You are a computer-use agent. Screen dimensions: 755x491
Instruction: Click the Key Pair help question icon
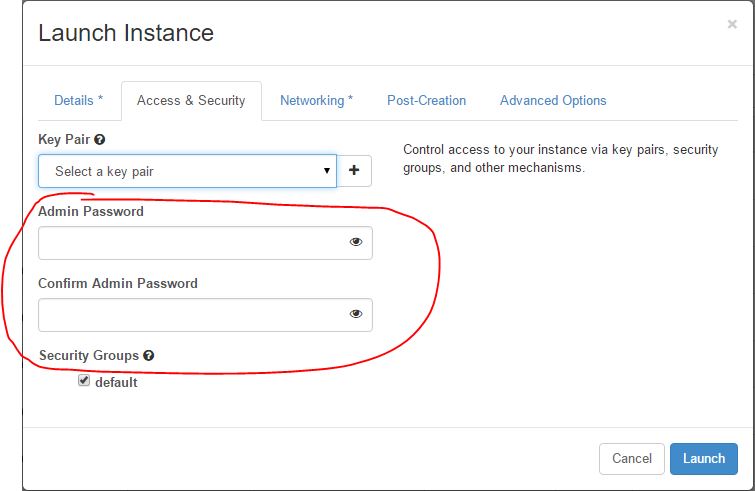click(x=100, y=140)
